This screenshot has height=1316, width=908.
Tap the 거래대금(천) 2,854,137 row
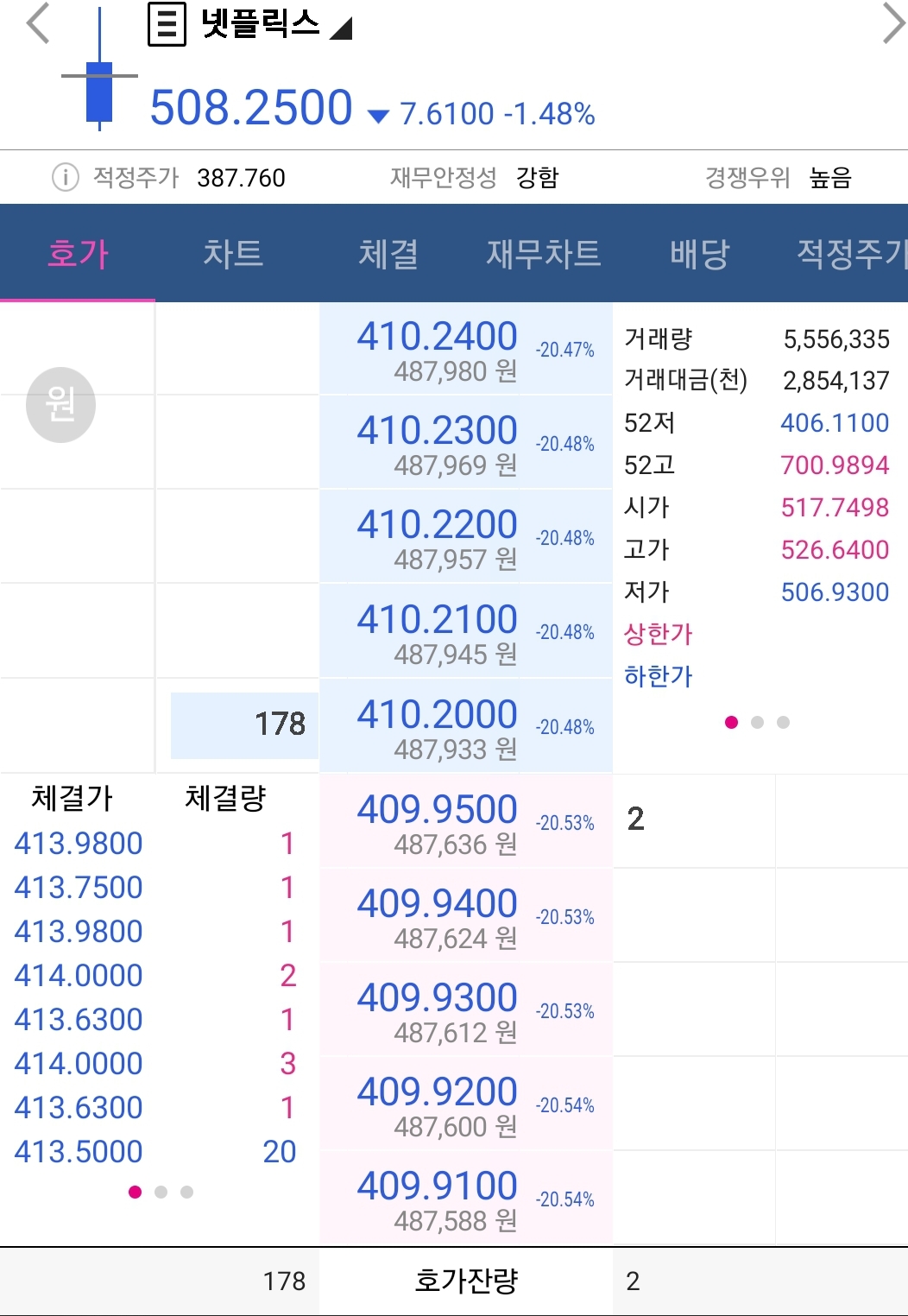[x=756, y=380]
